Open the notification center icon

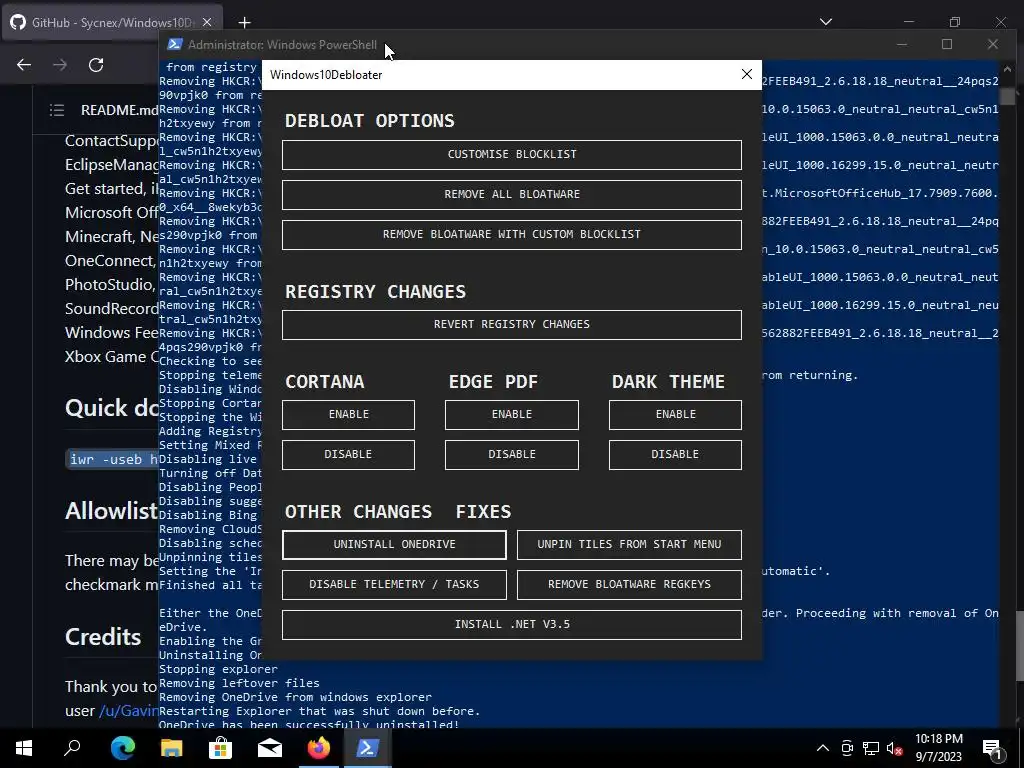[x=992, y=748]
